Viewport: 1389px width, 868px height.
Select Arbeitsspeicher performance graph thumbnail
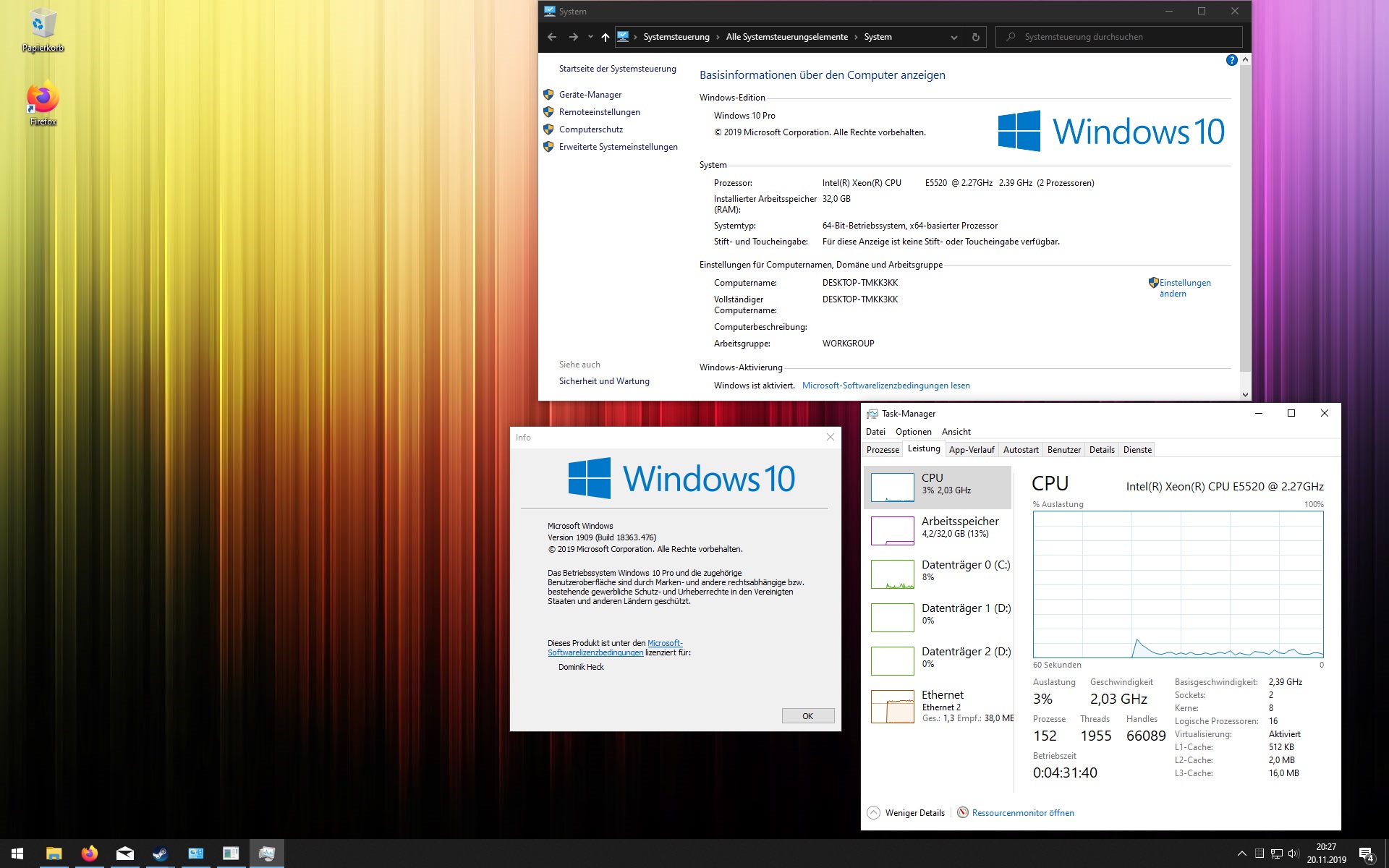coord(893,530)
